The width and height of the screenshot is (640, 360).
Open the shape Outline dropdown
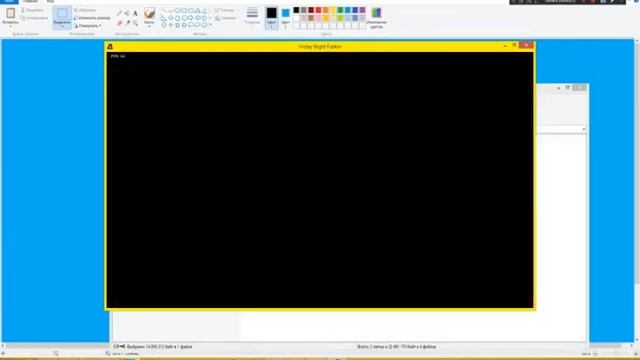pos(224,10)
